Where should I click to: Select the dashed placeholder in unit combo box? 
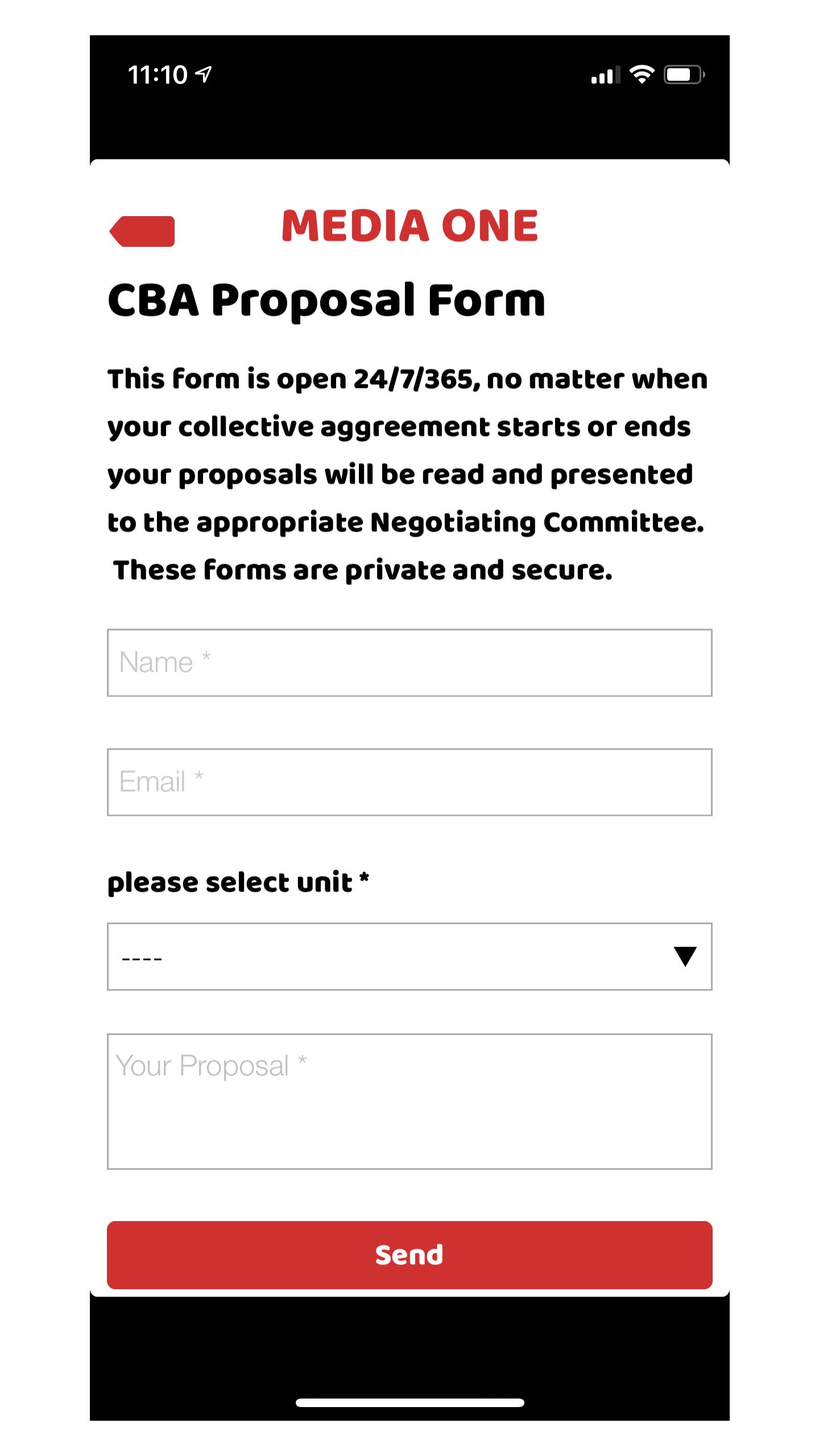(x=142, y=959)
